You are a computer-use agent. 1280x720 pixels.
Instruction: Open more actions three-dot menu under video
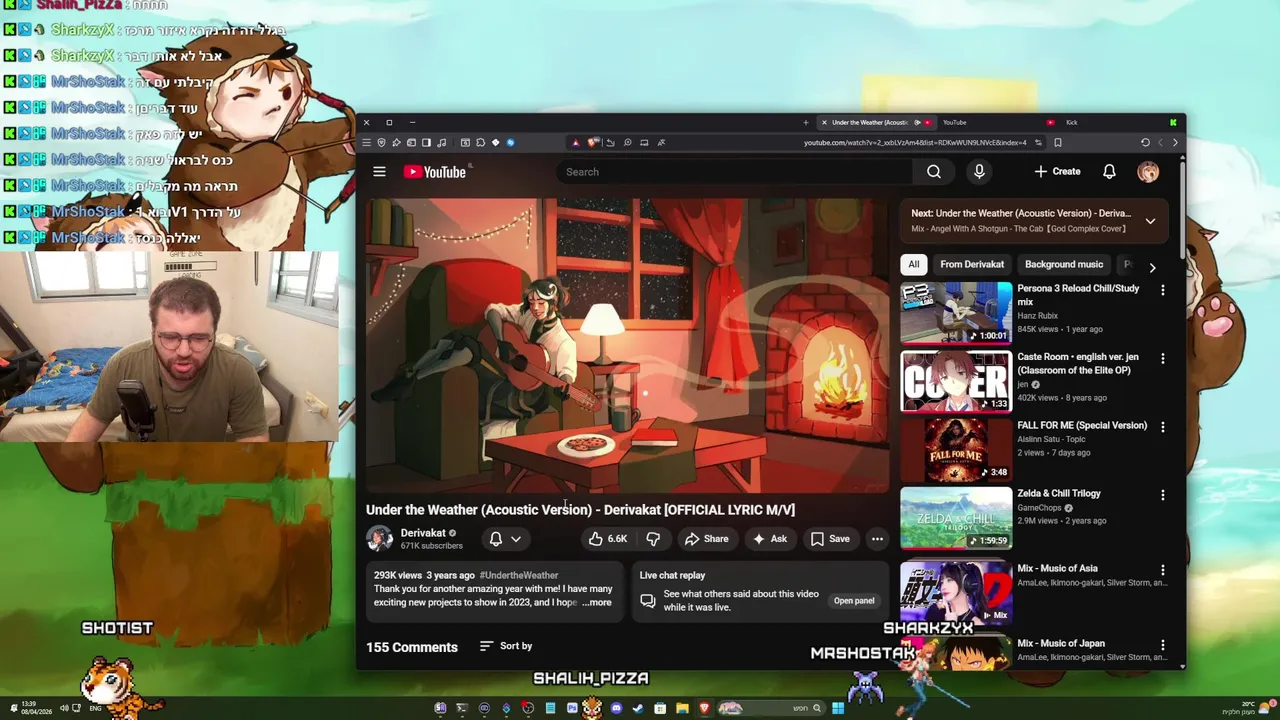pos(877,539)
